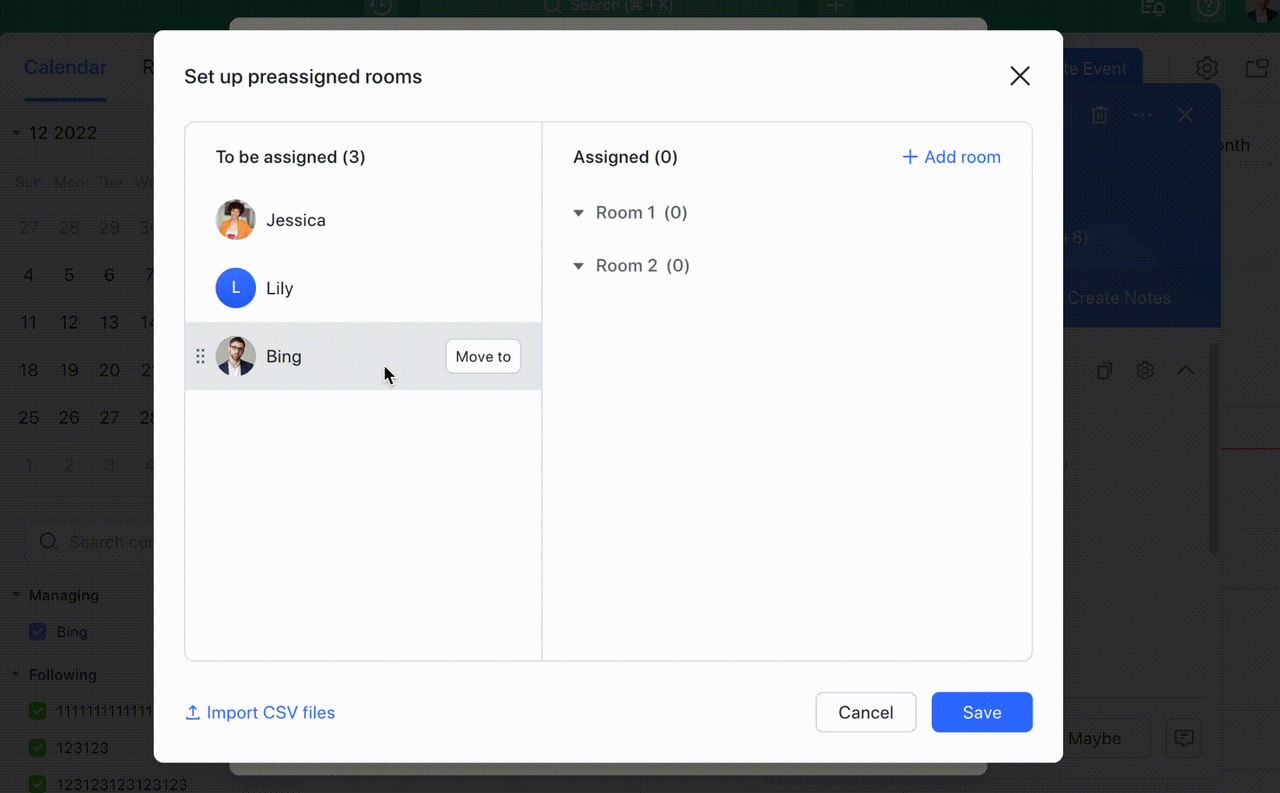The image size is (1280, 793).
Task: Click the chat comment icon near Maybe
Action: [x=1184, y=738]
